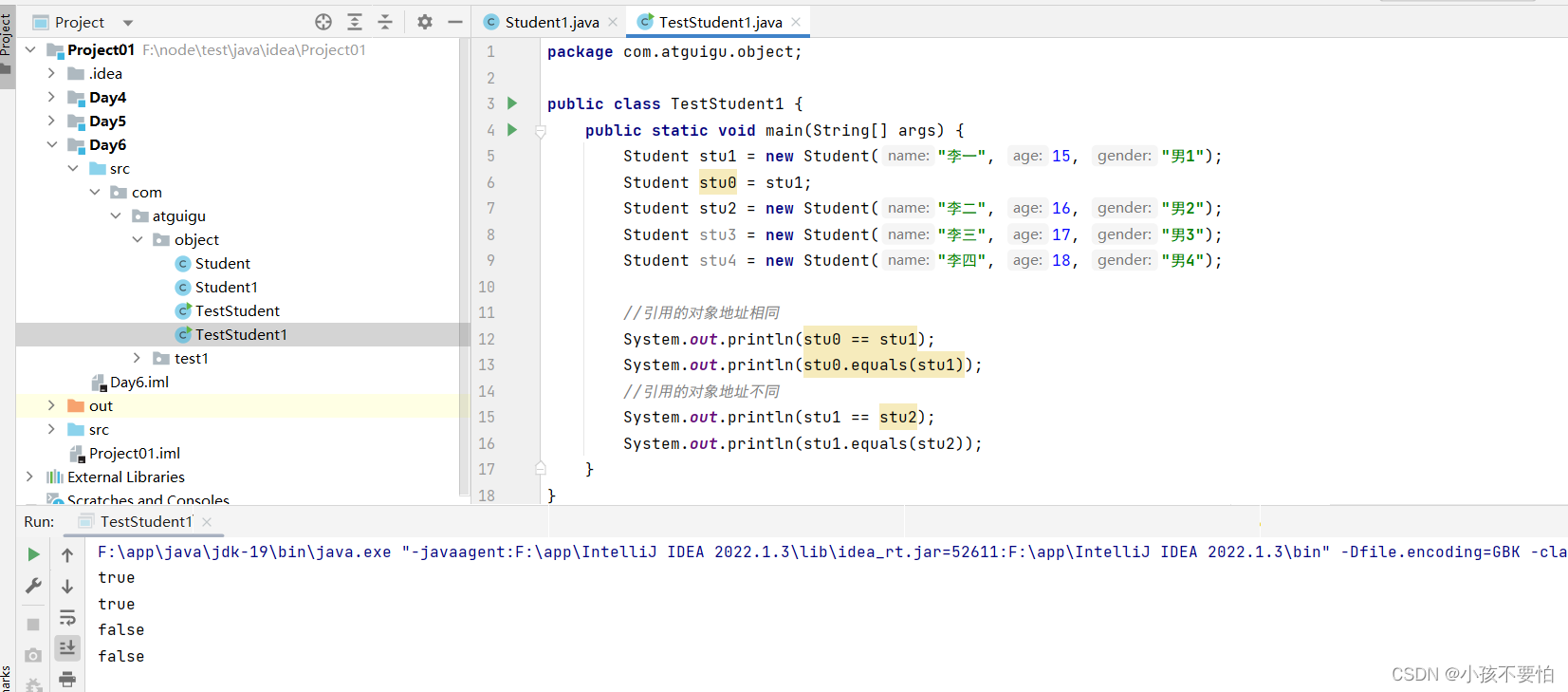Close the TestStudent1.java editor tab
Viewport: 1568px width, 692px height.
pyautogui.click(x=796, y=22)
